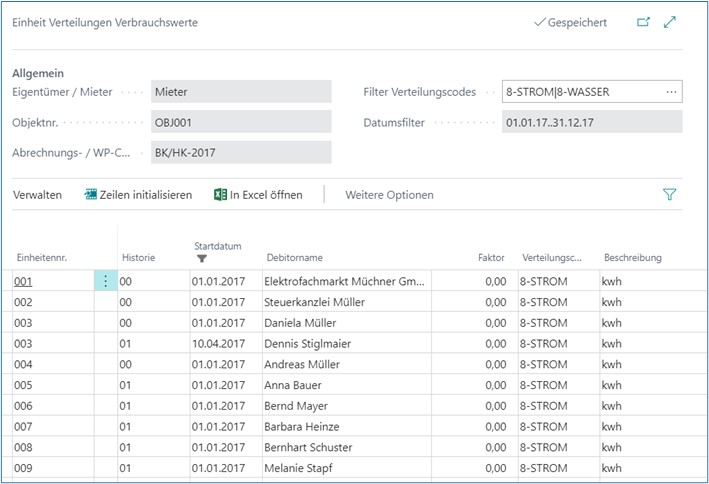Click the Startdatum column filter icon
Image resolution: width=709 pixels, height=484 pixels.
tap(203, 259)
